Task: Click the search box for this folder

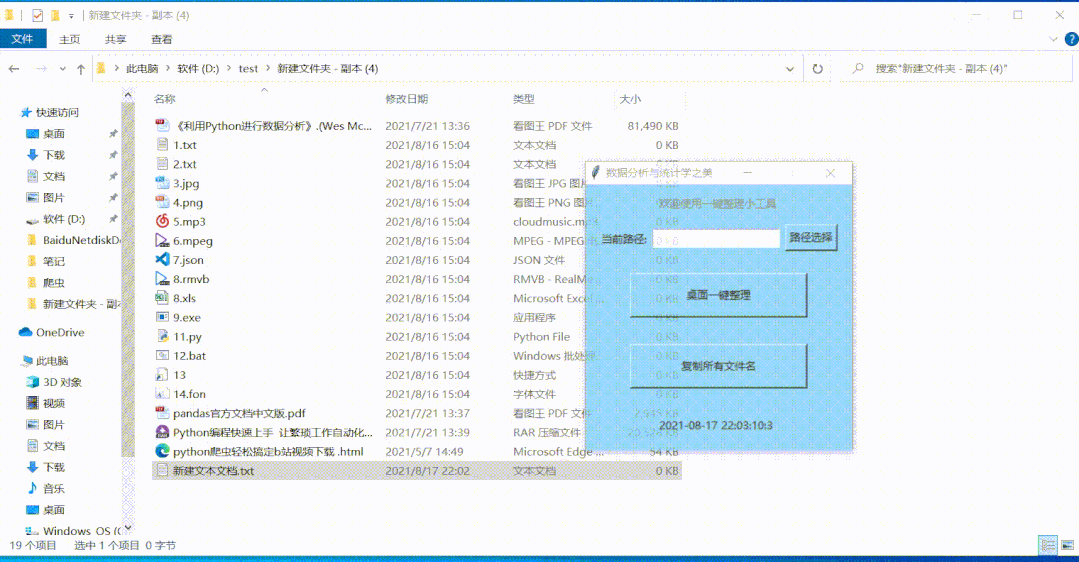Action: (x=957, y=69)
